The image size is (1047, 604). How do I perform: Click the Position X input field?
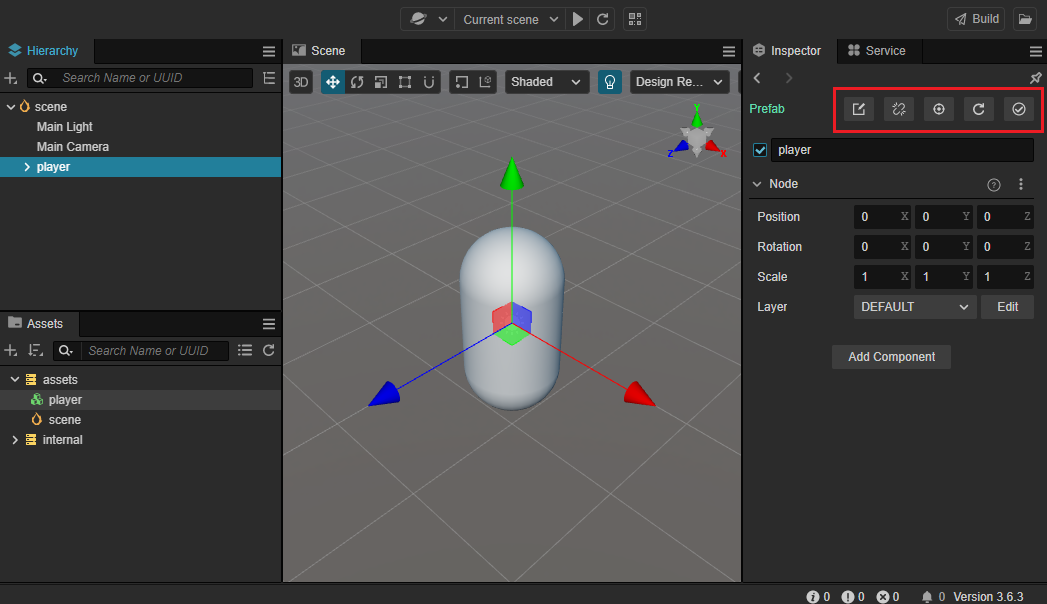pos(875,217)
